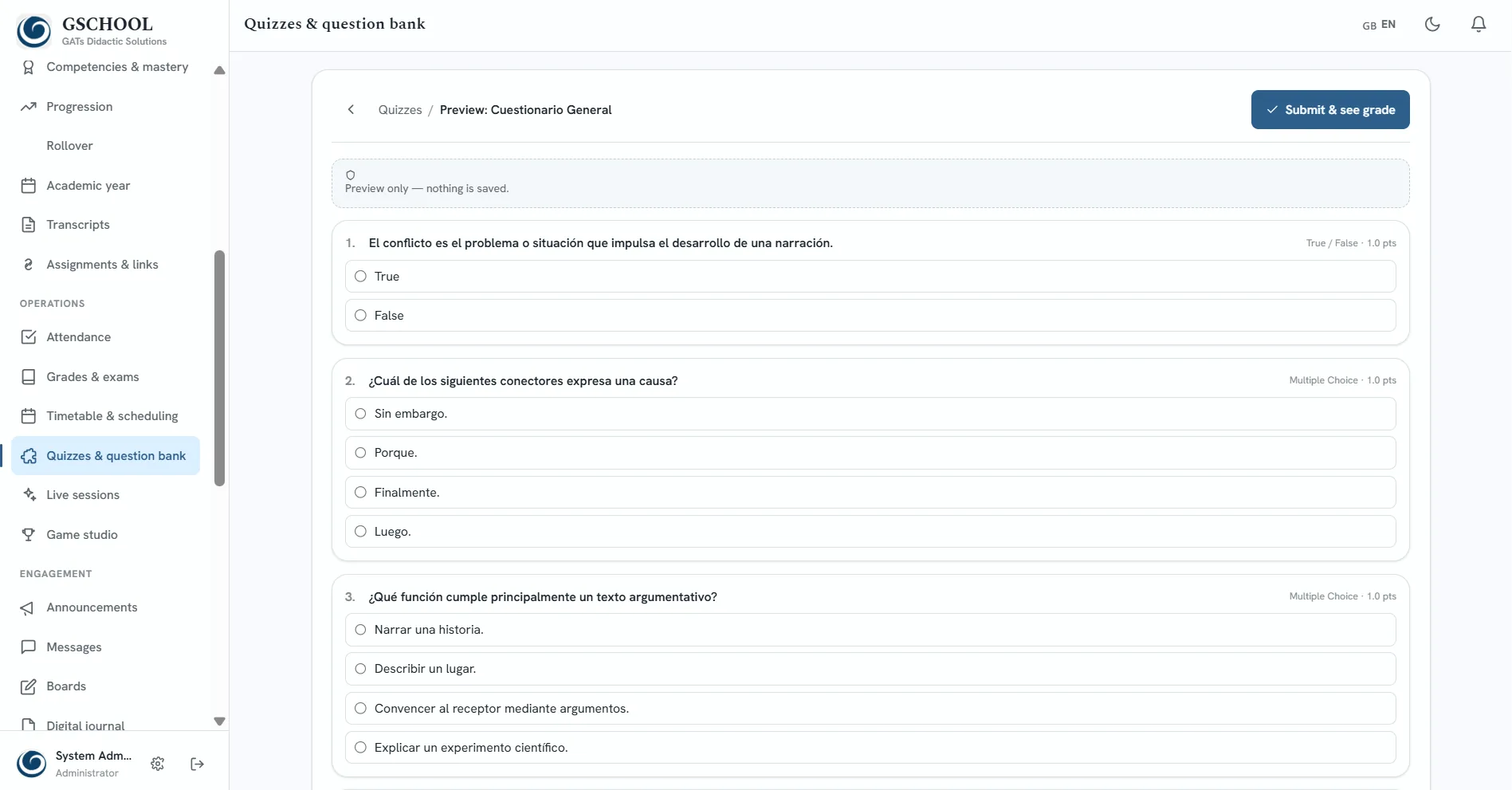This screenshot has height=790, width=1512.
Task: Choose 'Porque.' answer option
Action: click(x=870, y=453)
